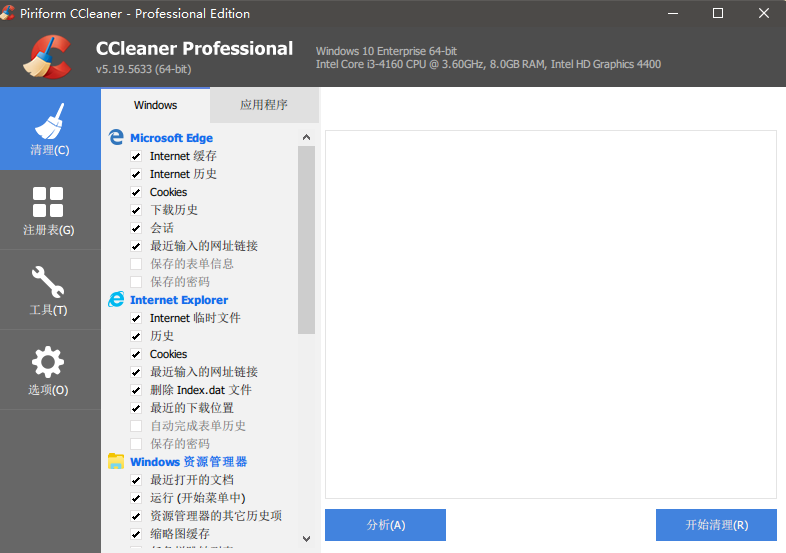Maximize the CCleaner window
Viewport: 786px width, 553px height.
point(718,13)
